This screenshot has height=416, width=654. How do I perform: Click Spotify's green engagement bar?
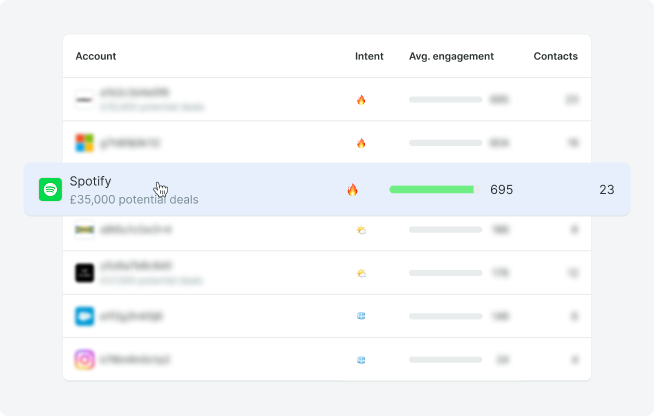coord(432,189)
